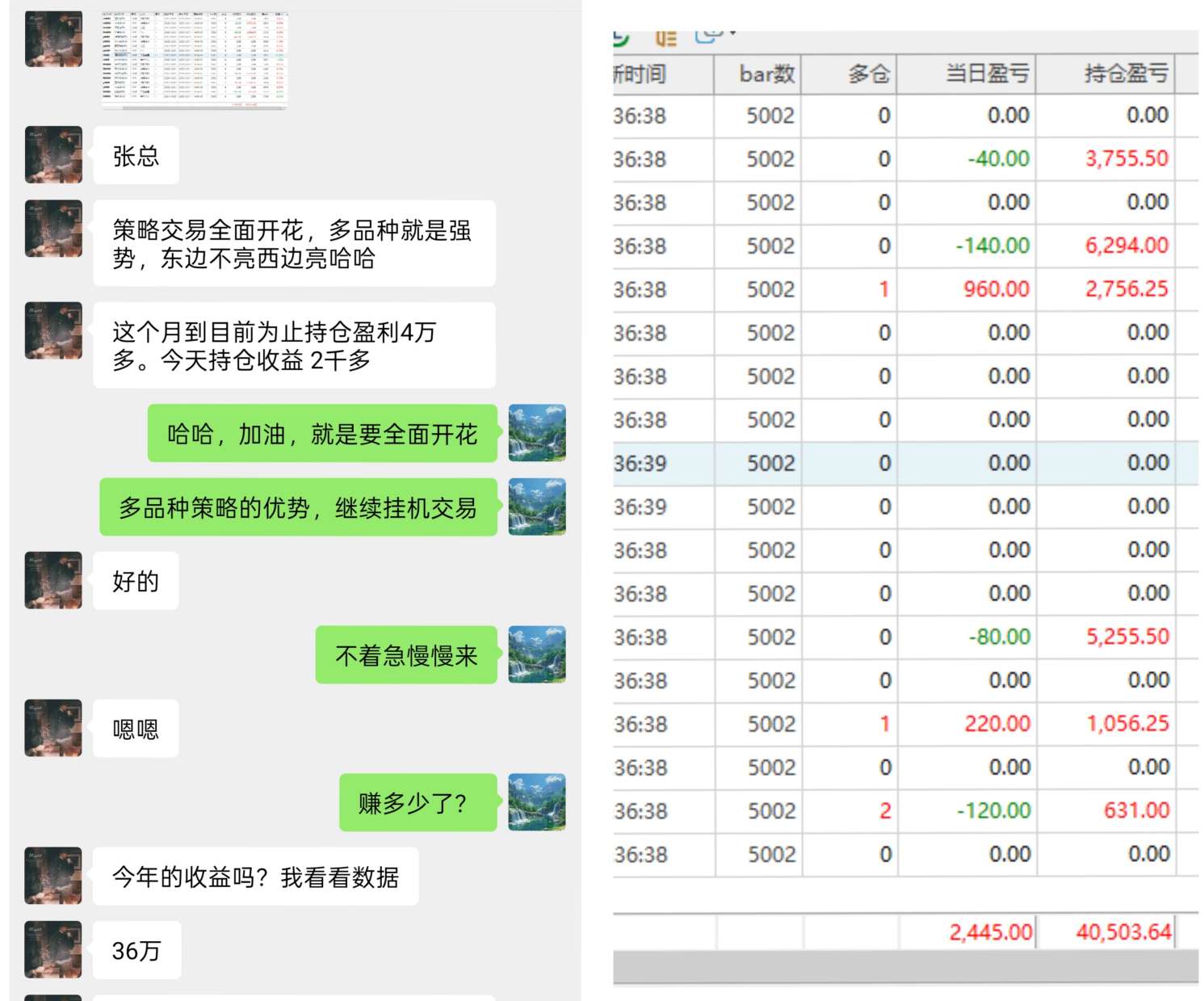Tap the avatar beside the 张总 message
The height and width of the screenshot is (1001, 1204).
tap(53, 155)
